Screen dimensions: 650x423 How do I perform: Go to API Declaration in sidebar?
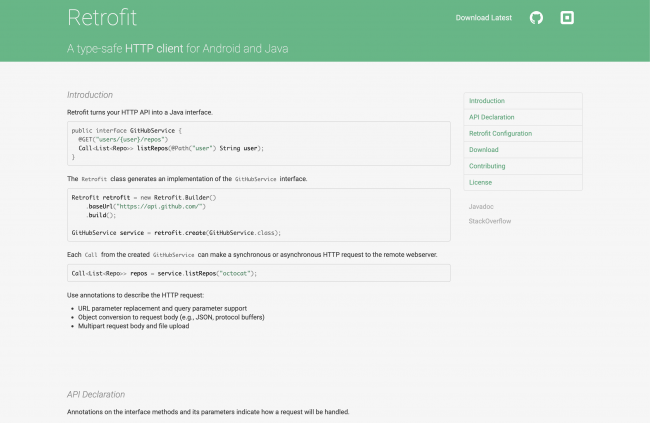[523, 117]
